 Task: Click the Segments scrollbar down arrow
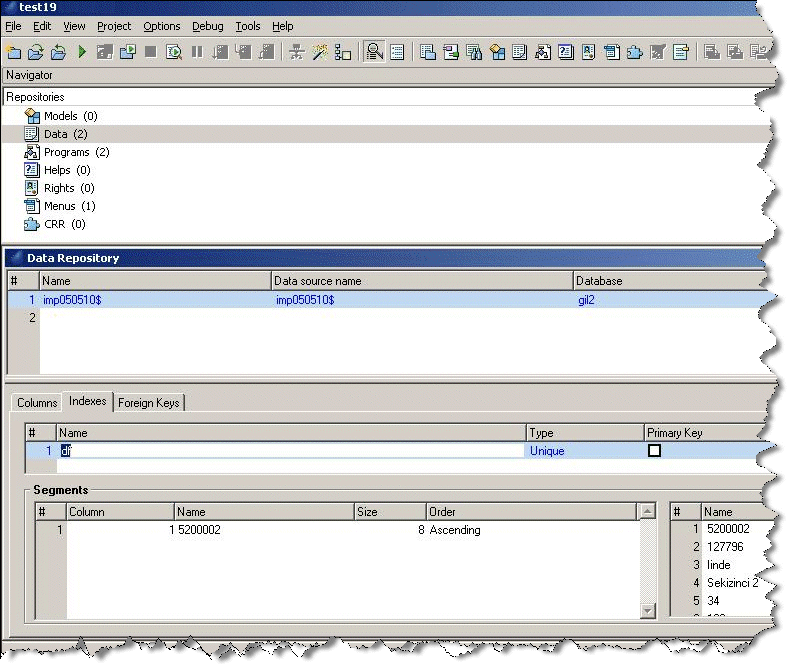point(648,610)
